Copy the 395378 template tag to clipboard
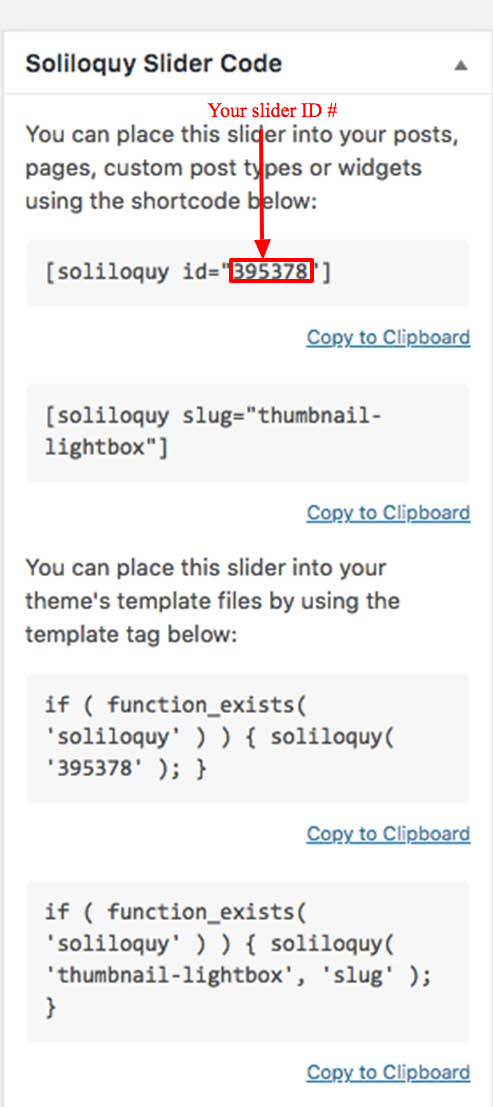Screen dimensions: 493x1107 [388, 834]
